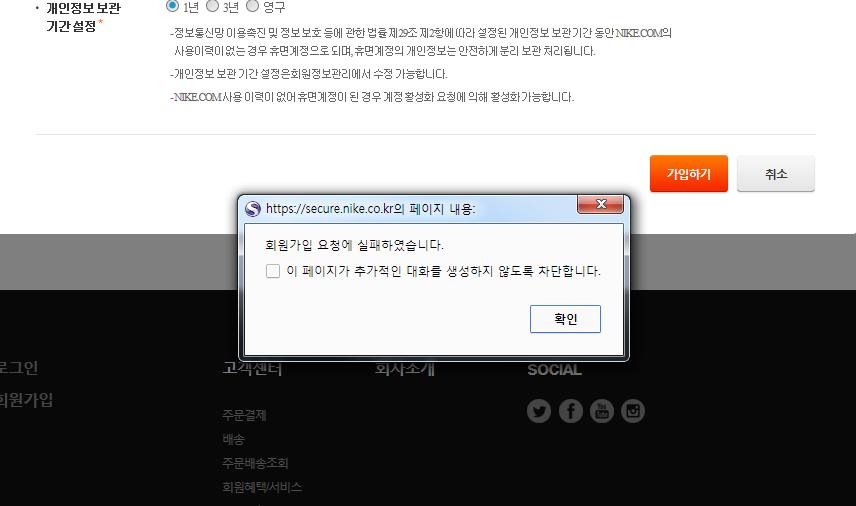Open the 회원혜택/서비스 link
The width and height of the screenshot is (856, 506).
261,487
